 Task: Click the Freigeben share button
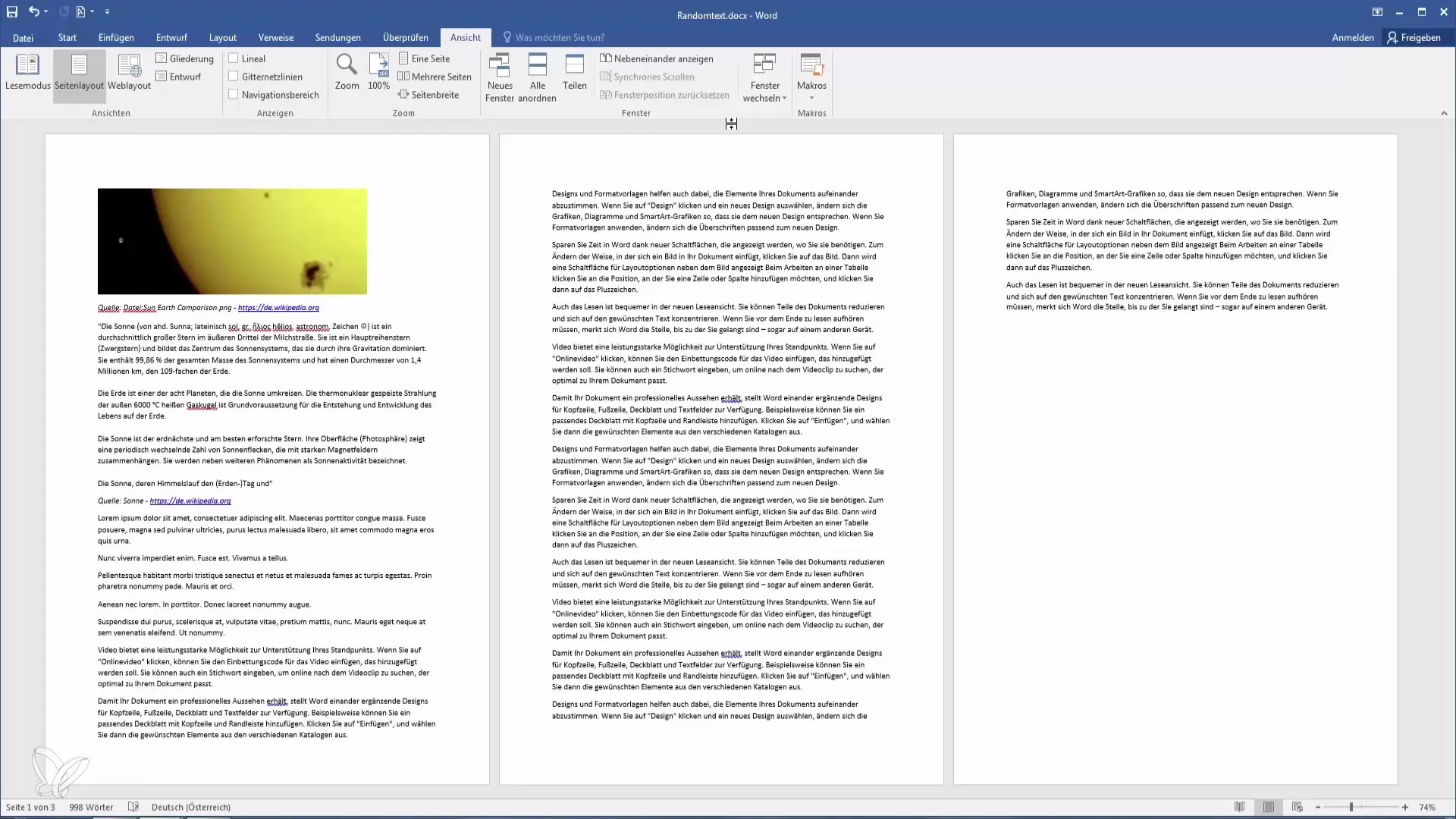1414,37
